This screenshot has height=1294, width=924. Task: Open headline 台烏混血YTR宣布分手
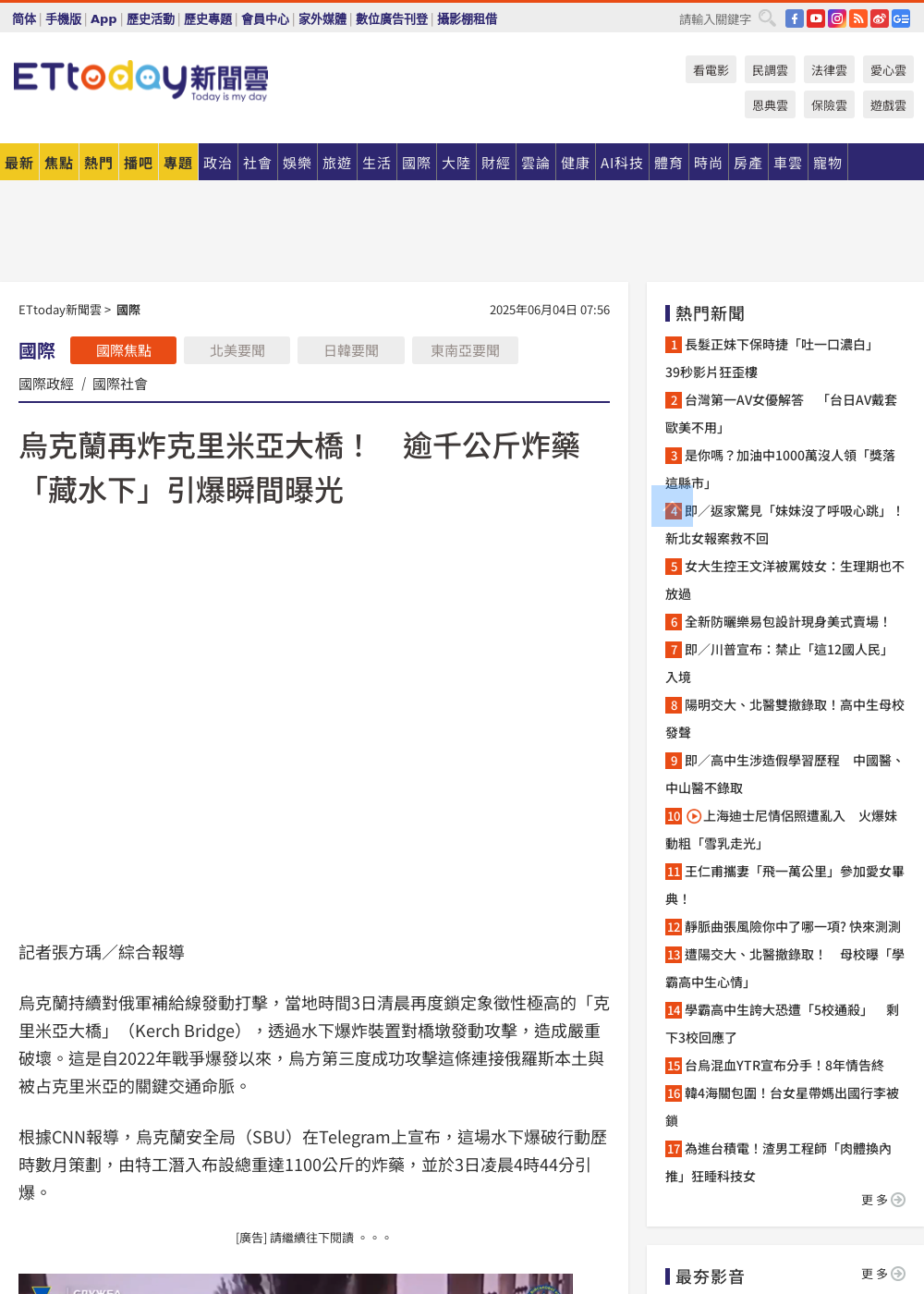pyautogui.click(x=784, y=1066)
